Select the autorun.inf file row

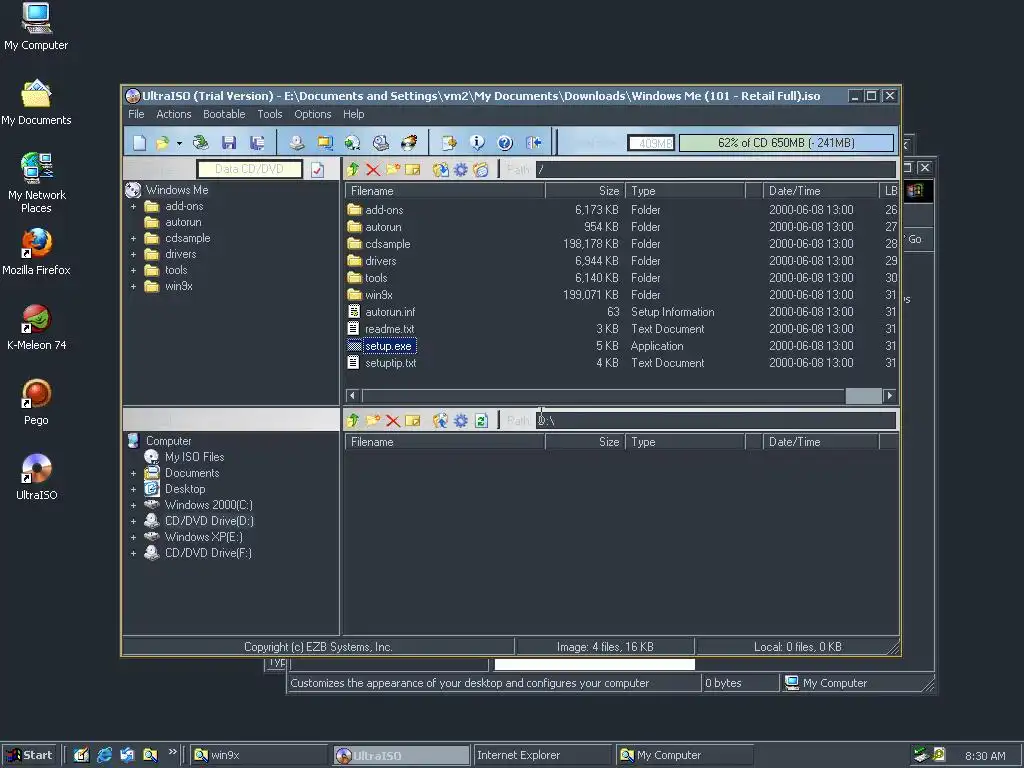621,312
